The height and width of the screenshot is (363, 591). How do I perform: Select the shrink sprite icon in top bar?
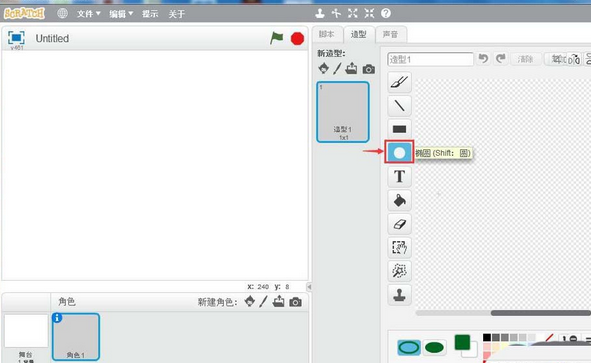369,14
